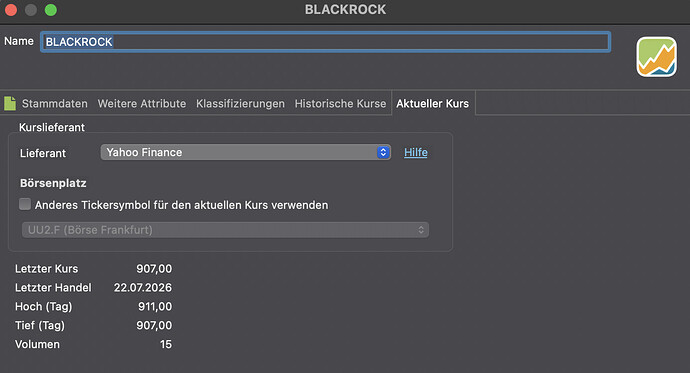Click the gray minimize window button
Viewport: 690px width, 373px height.
pos(31,10)
